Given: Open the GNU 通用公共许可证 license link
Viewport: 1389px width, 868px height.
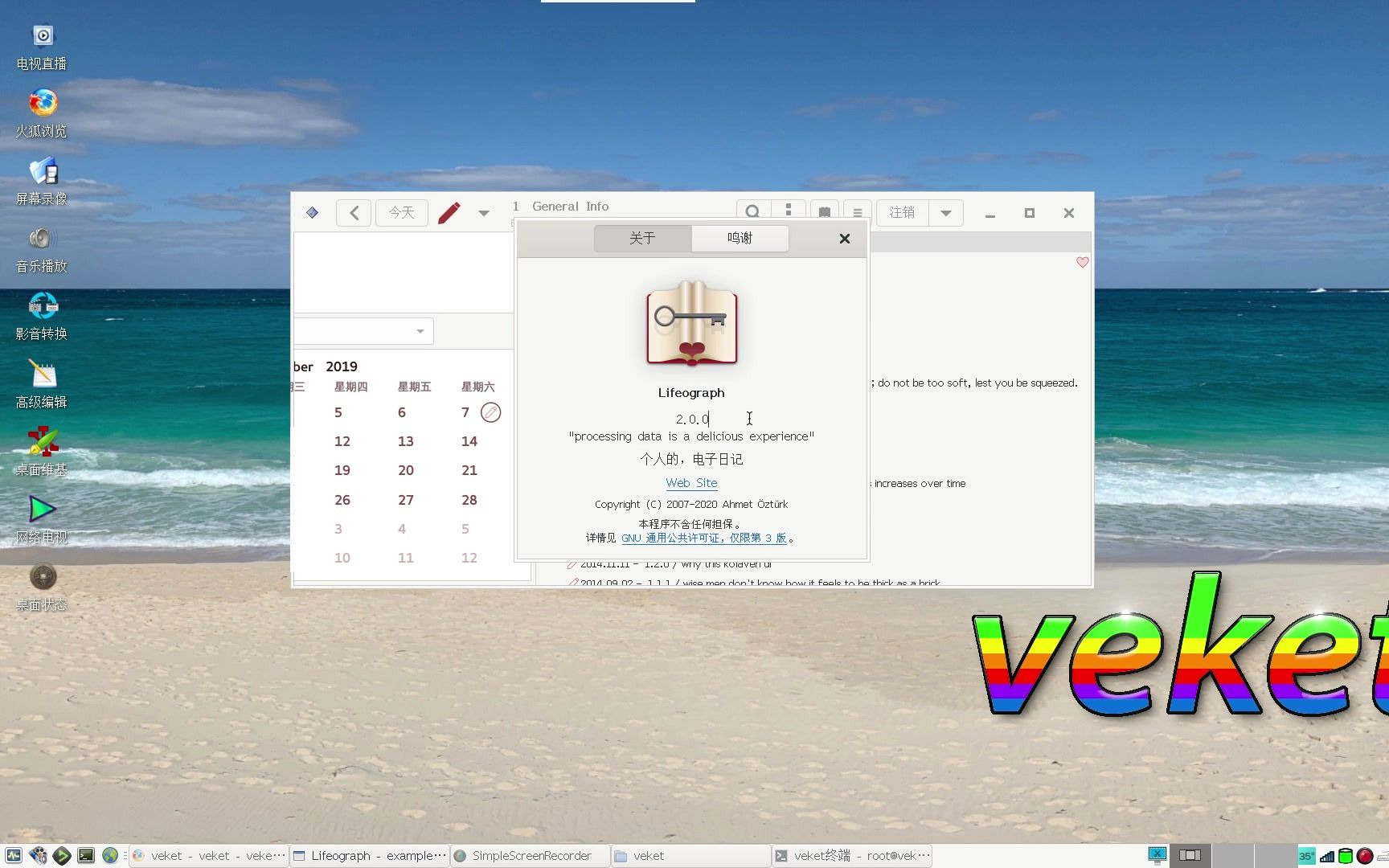Looking at the screenshot, I should pos(703,538).
